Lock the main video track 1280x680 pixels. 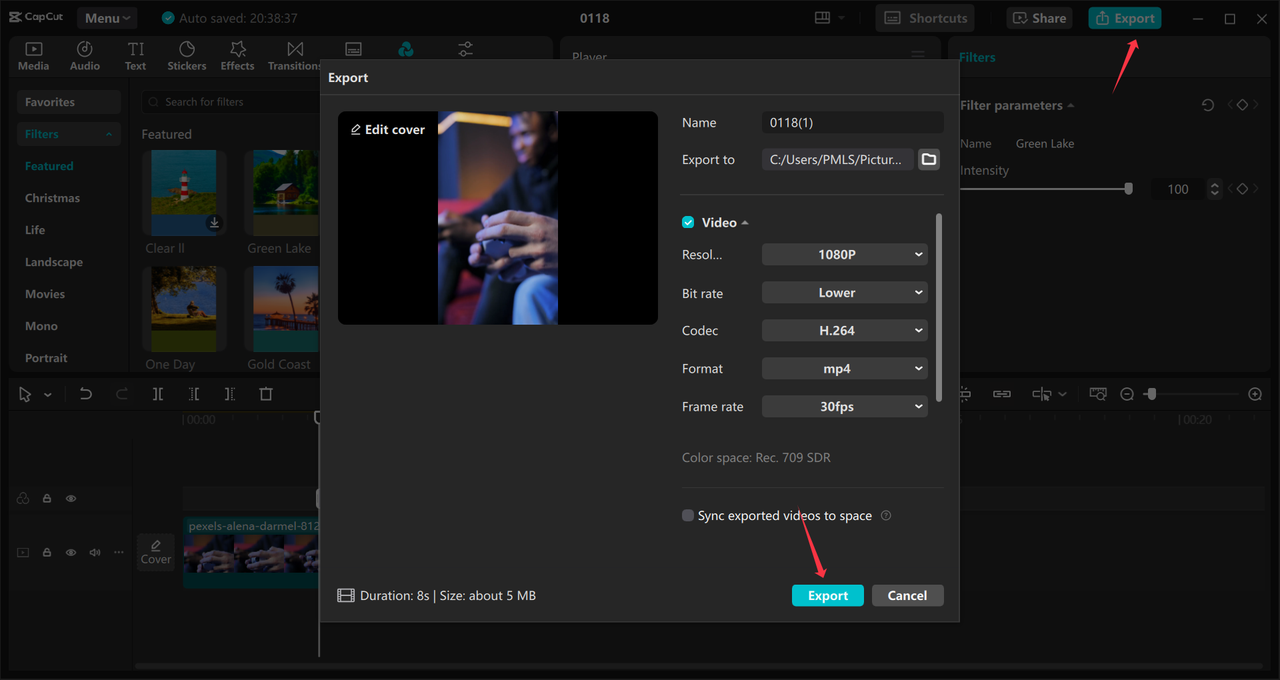pos(47,552)
